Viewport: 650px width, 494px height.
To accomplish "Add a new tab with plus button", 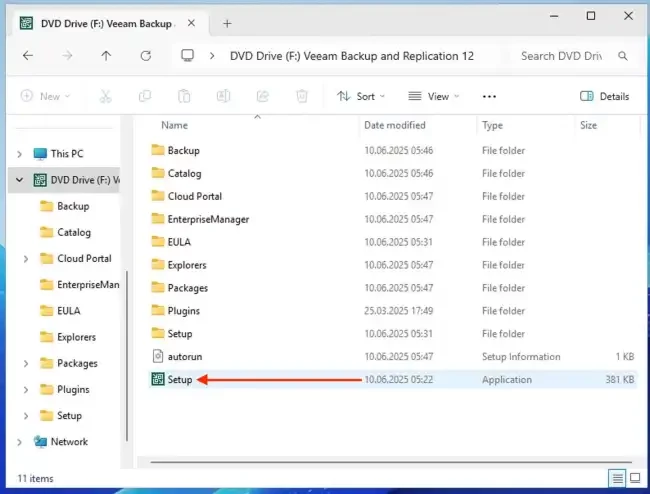I will tap(227, 24).
